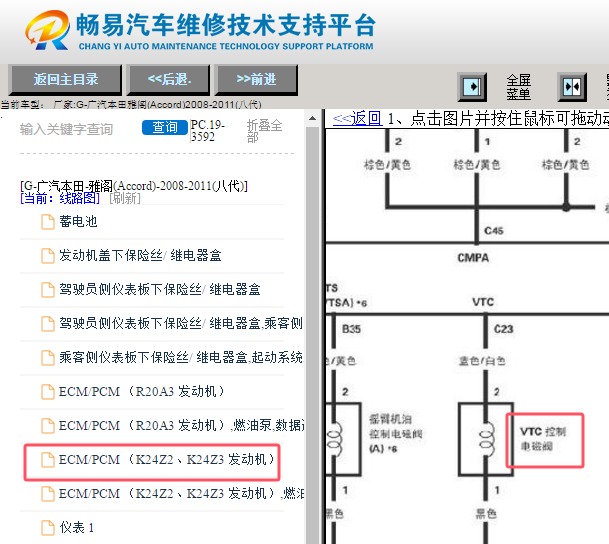Click the 蓝色/白色 wire color label

point(482,361)
